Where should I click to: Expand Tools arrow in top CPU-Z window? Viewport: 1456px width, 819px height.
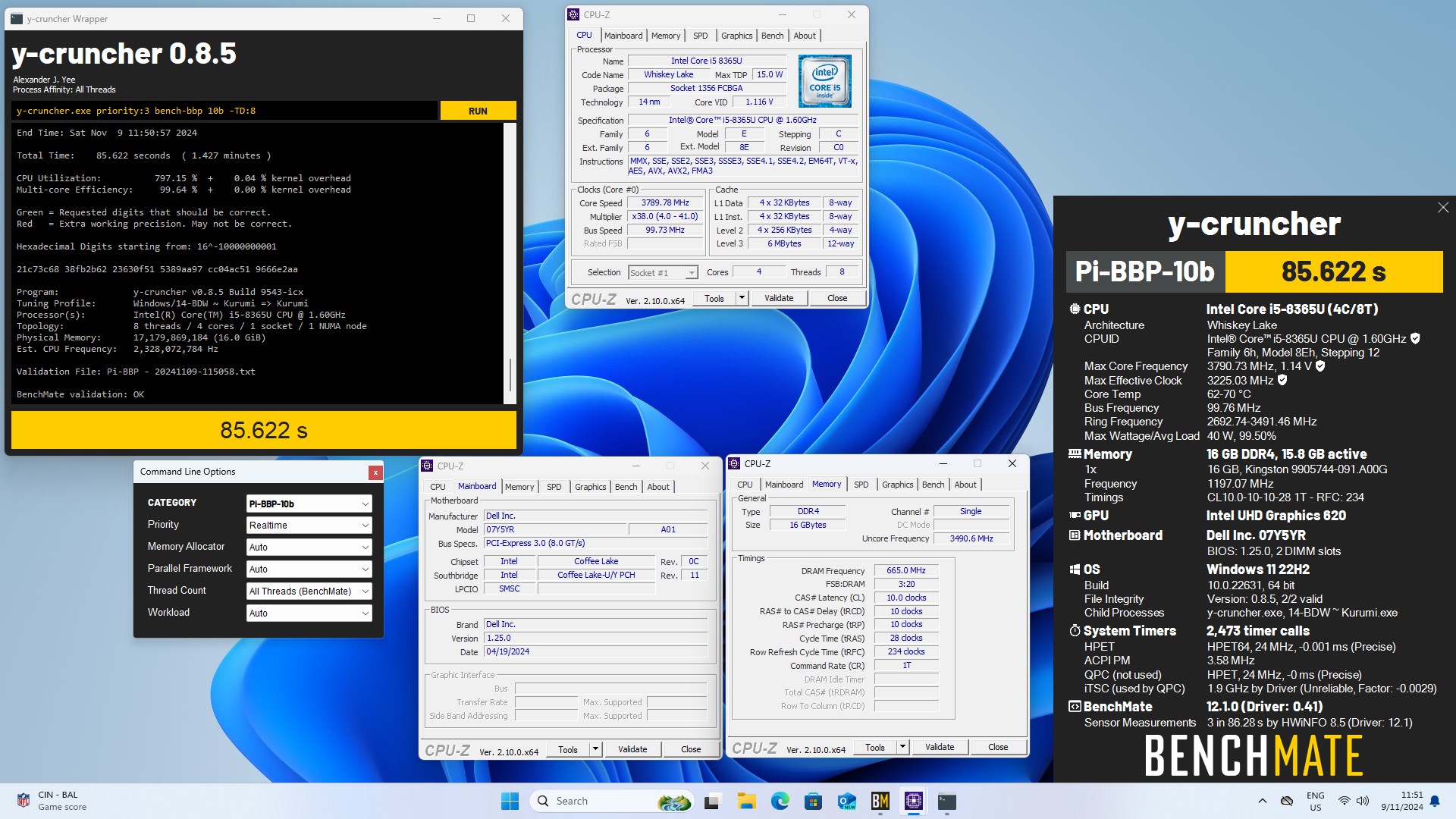[742, 299]
